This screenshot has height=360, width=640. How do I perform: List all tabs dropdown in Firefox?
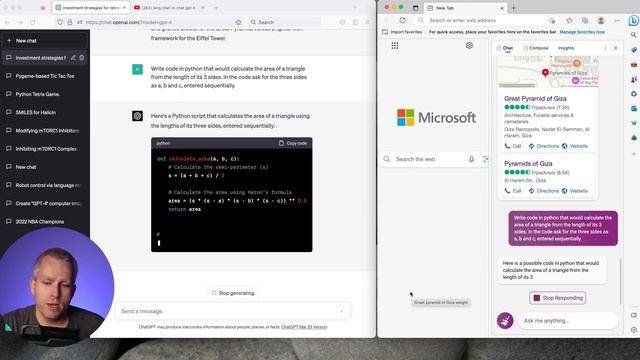(x=355, y=8)
